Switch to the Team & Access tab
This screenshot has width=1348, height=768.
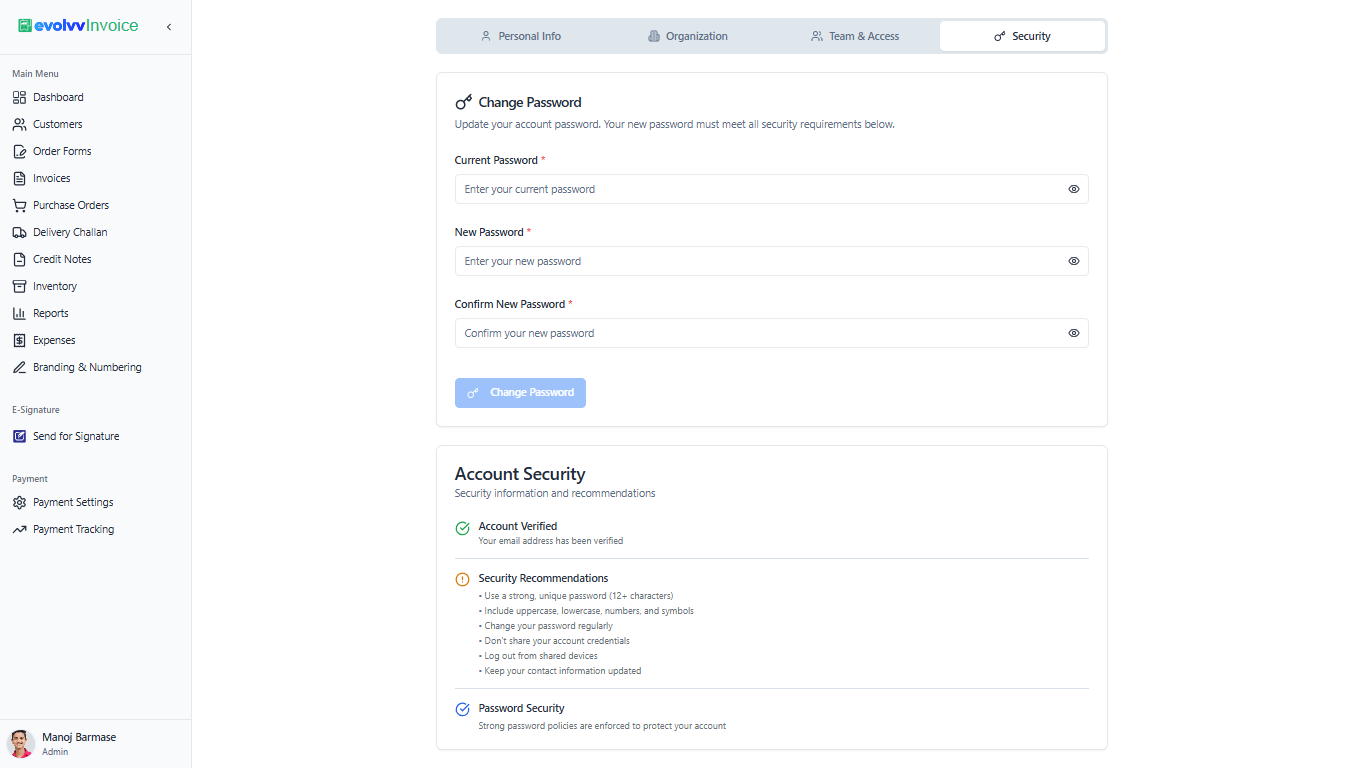855,36
